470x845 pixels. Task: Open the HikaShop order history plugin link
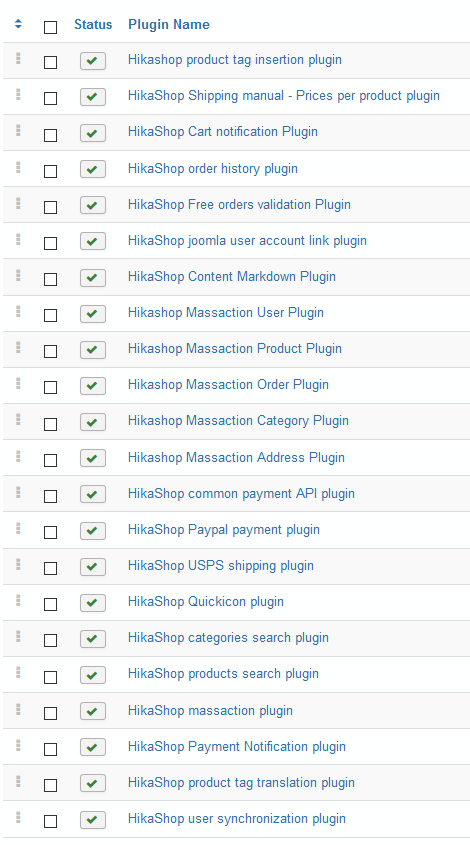coord(212,169)
